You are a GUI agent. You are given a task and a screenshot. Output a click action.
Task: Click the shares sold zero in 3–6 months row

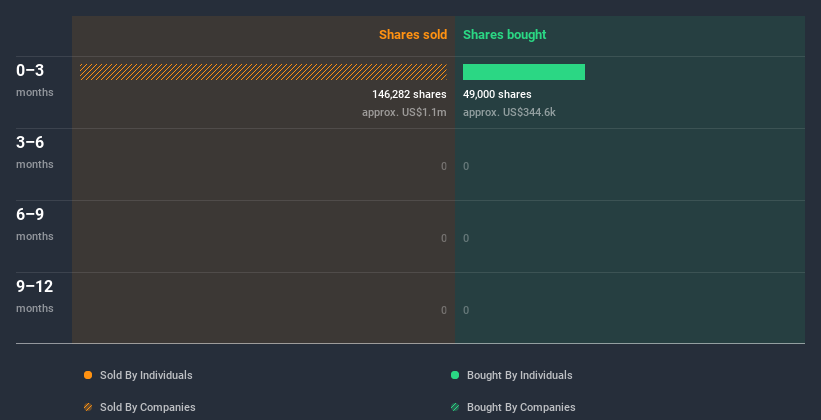click(x=444, y=166)
